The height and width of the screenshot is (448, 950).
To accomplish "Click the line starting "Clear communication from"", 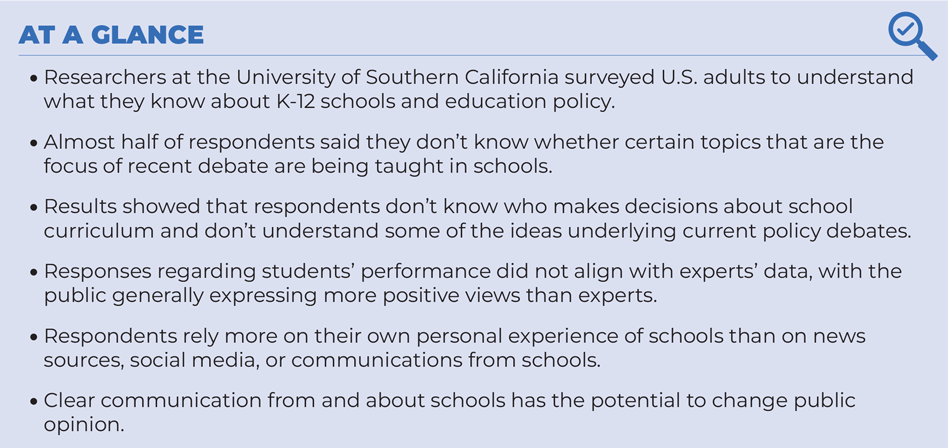I will point(449,400).
